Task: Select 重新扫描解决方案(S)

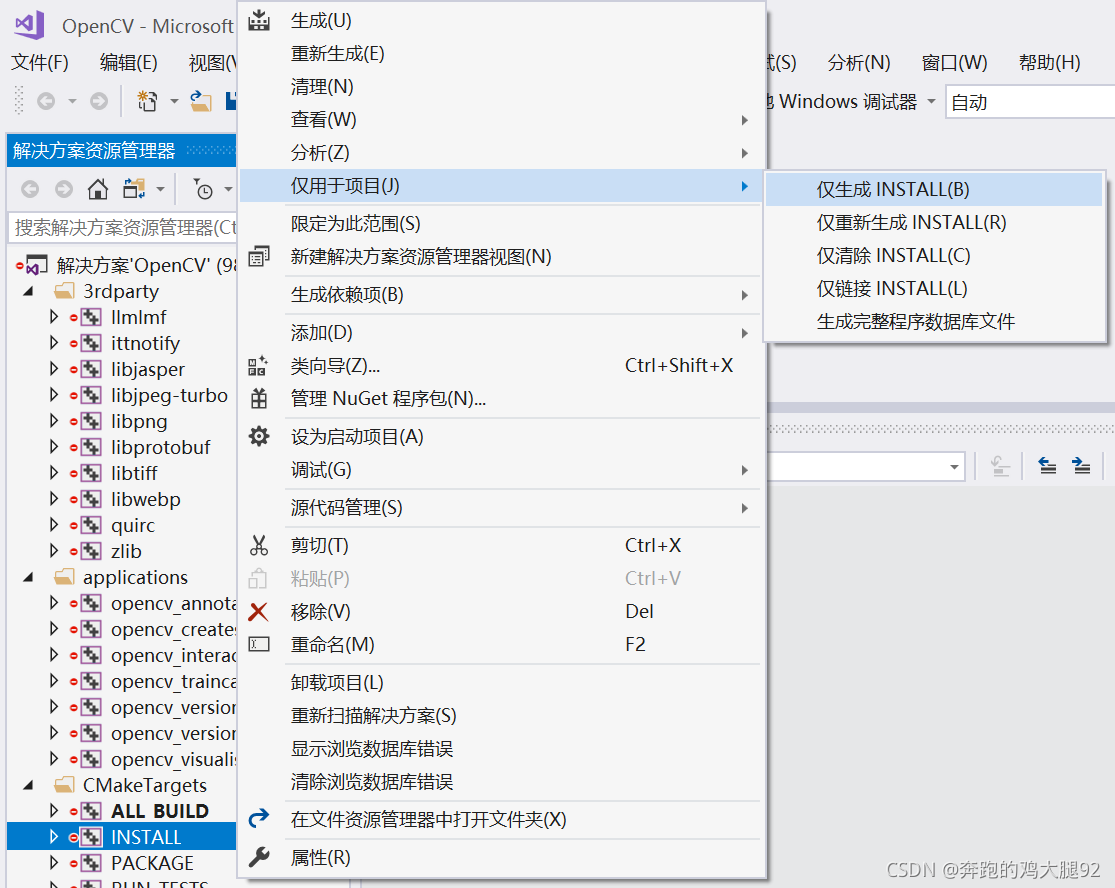Action: pos(501,715)
